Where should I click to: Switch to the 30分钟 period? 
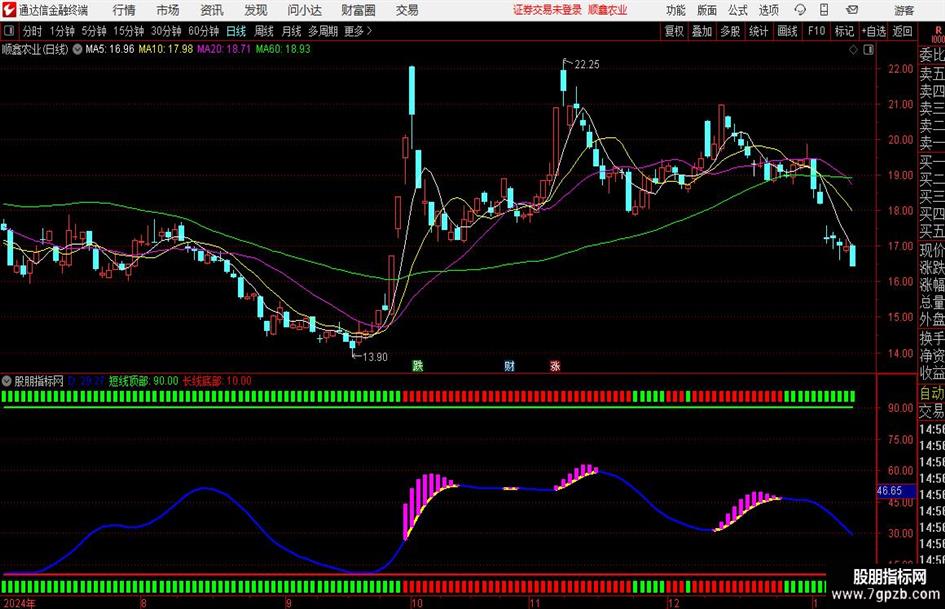[166, 31]
